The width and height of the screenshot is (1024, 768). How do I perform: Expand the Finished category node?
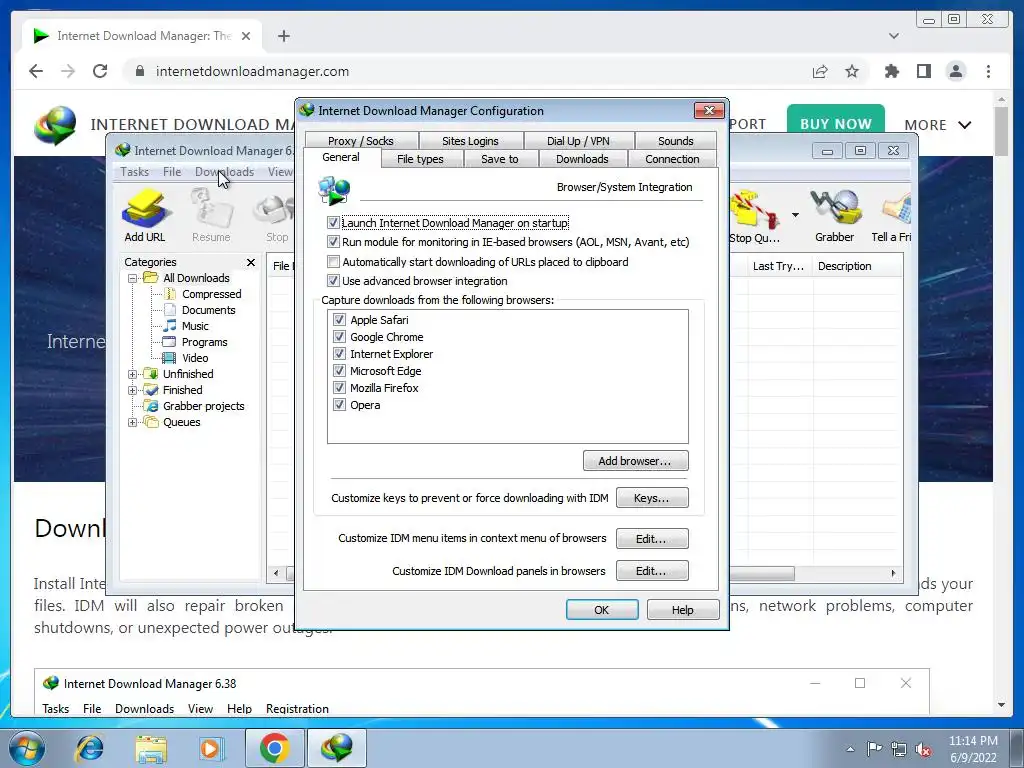(132, 391)
